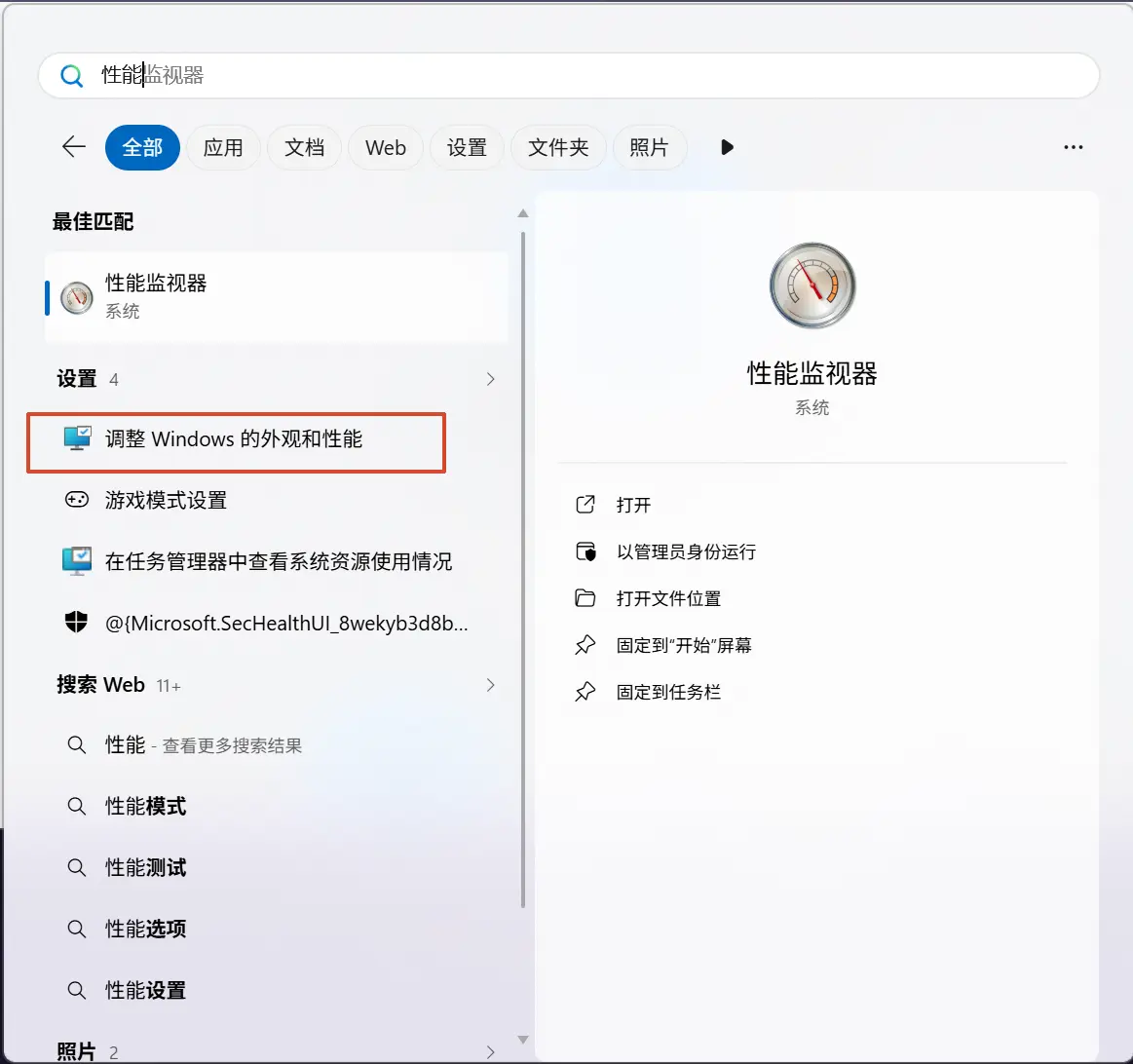This screenshot has height=1064, width=1133.
Task: Choose 固定到“开始”屏幕 action
Action: click(x=684, y=645)
